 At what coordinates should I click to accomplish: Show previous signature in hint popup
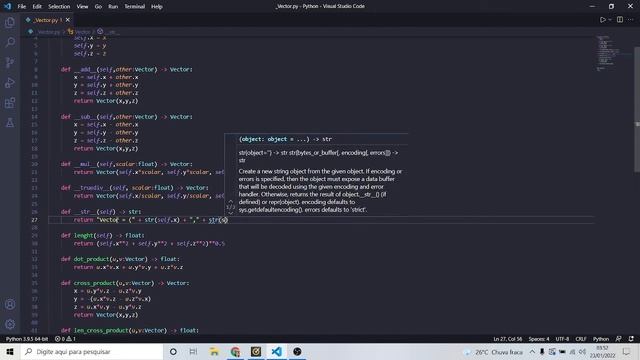(231, 201)
